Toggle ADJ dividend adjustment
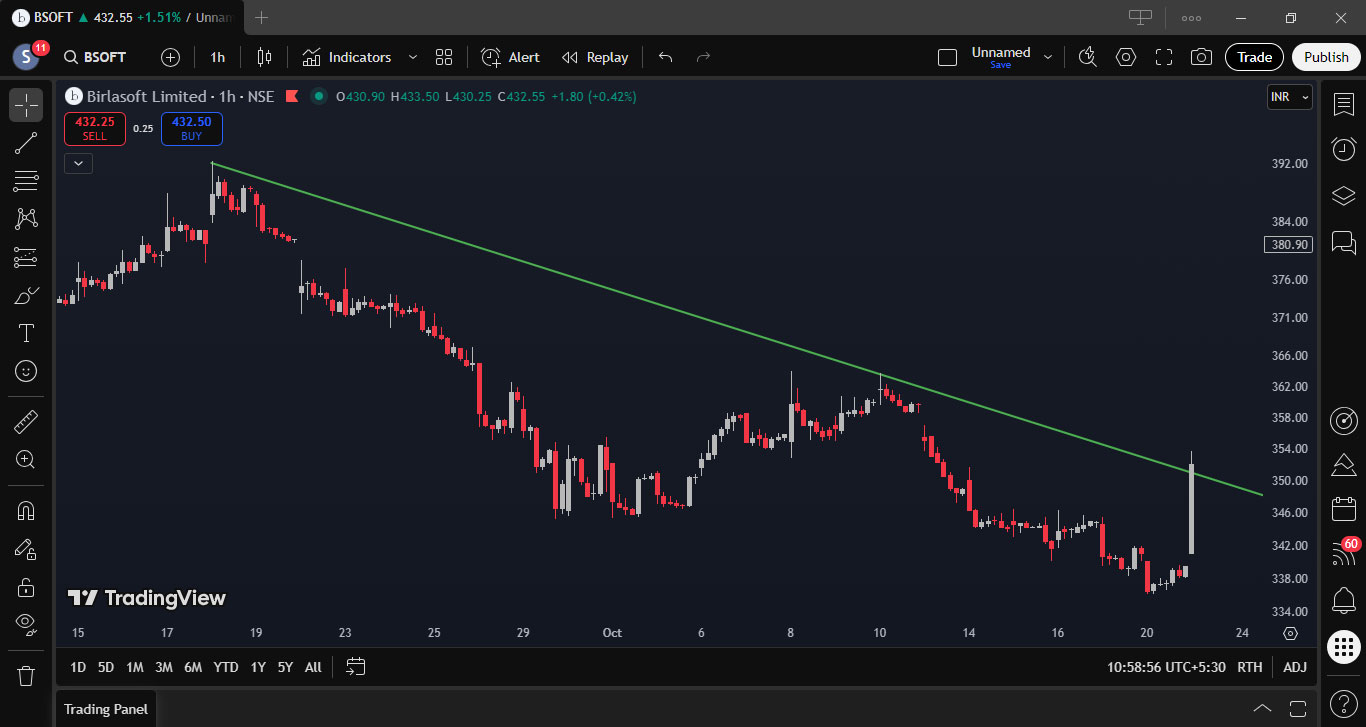The width and height of the screenshot is (1366, 727). (1295, 667)
